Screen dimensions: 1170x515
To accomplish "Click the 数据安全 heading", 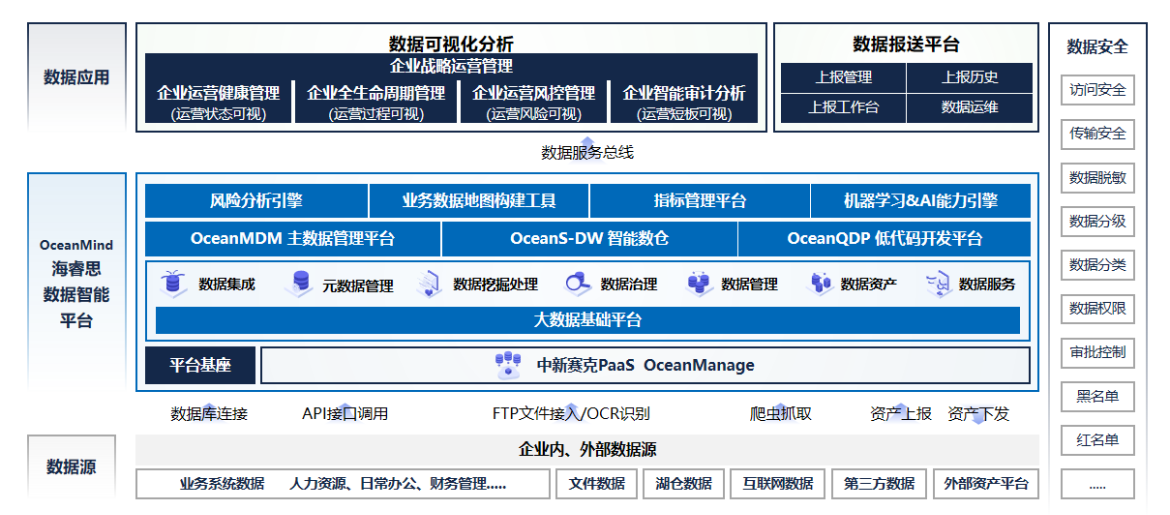I will click(1097, 46).
